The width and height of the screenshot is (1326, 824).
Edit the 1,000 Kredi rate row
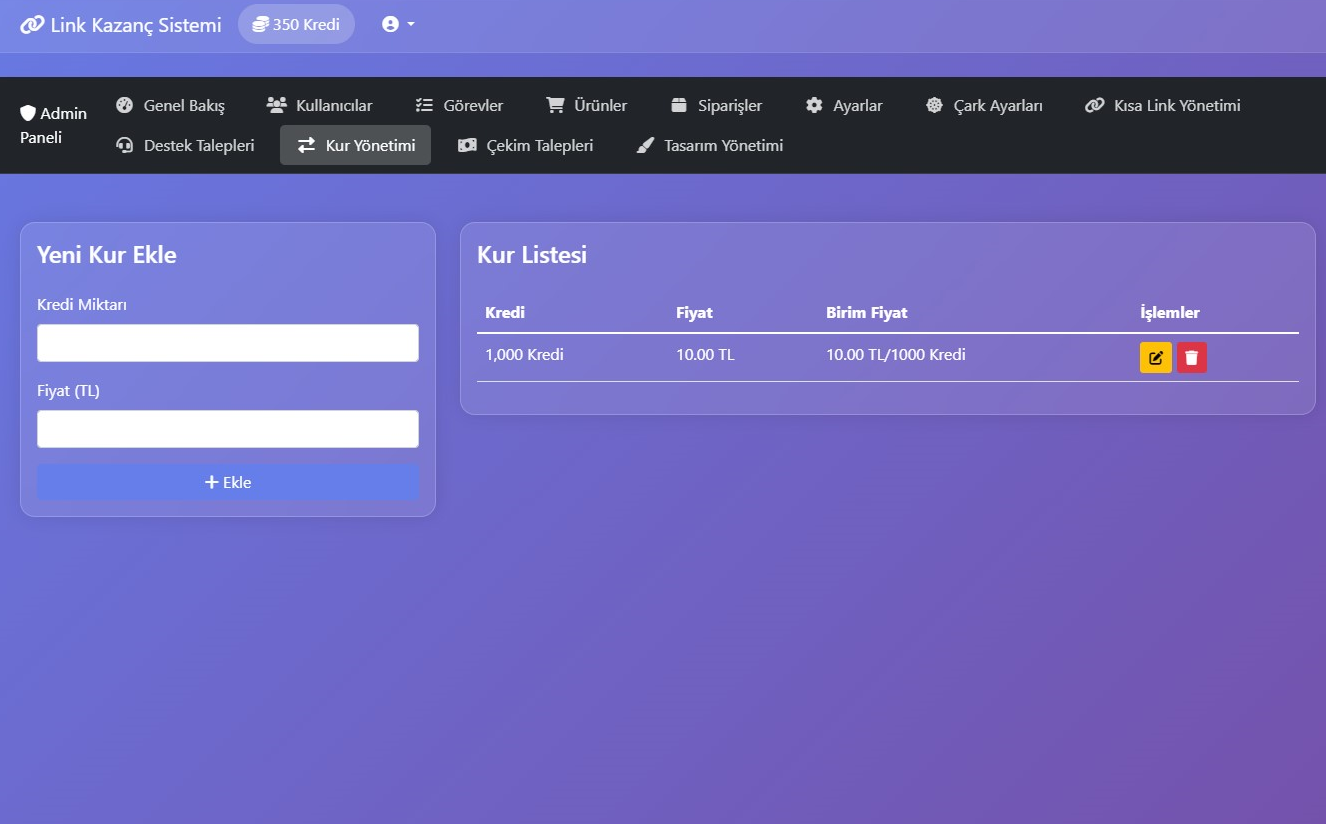1156,357
